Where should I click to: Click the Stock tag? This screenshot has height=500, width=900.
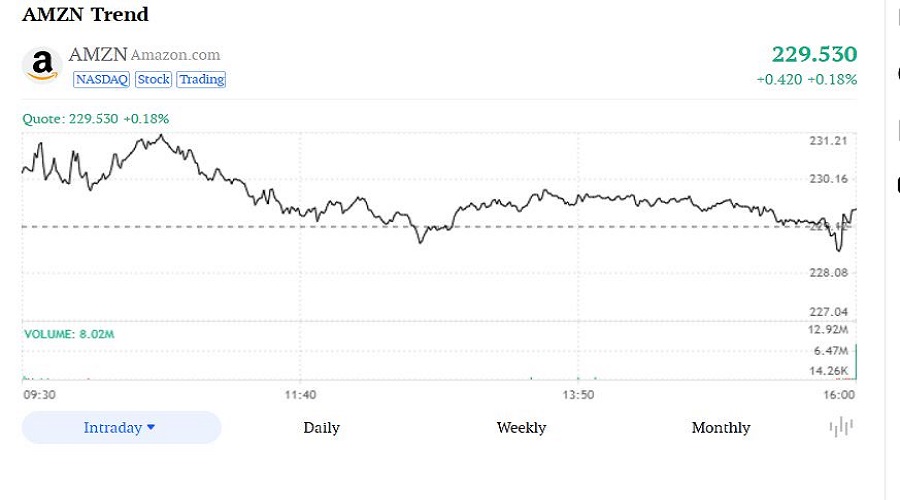(154, 79)
